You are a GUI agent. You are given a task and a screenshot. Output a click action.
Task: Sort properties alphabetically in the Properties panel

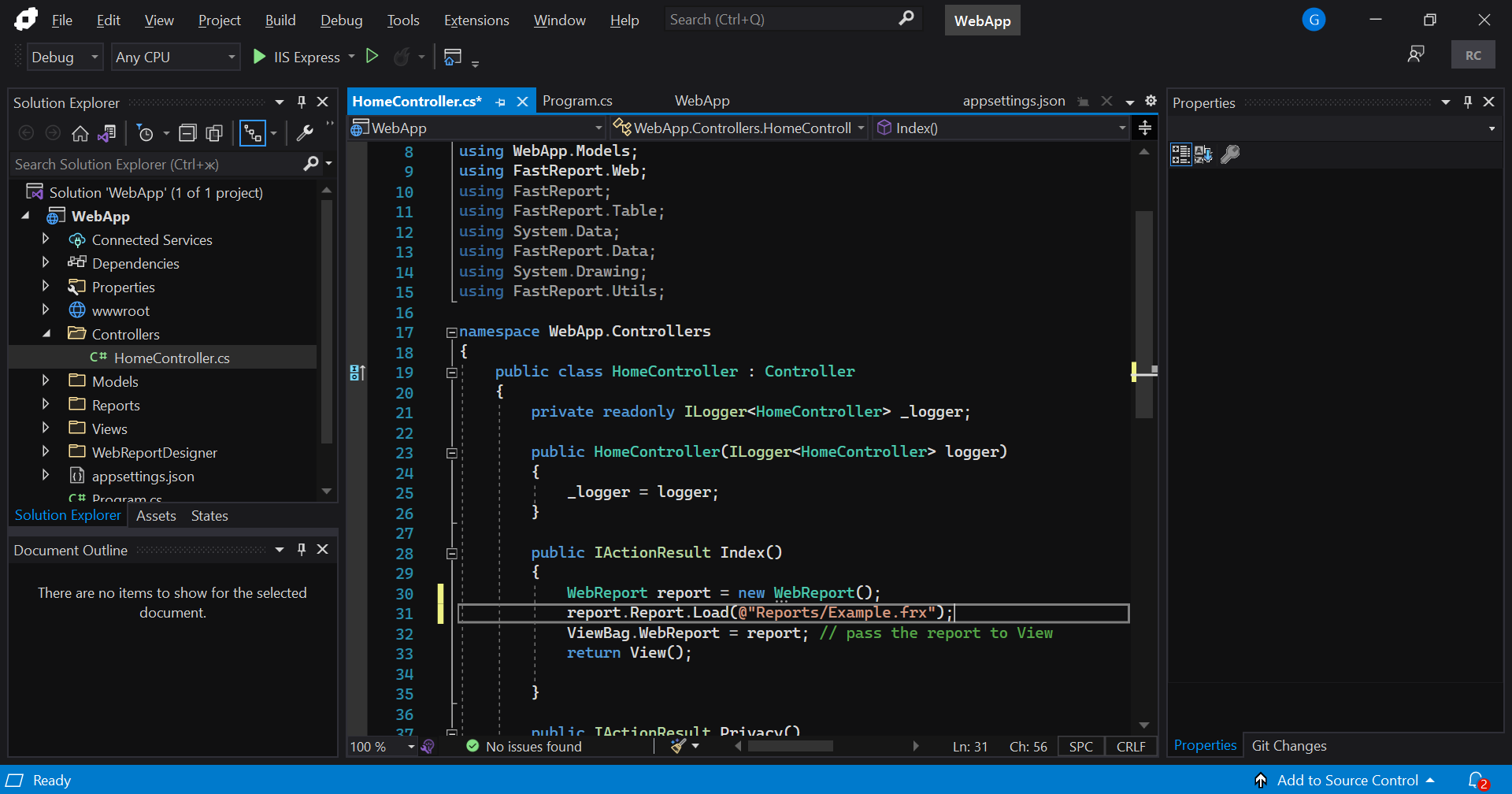click(x=1203, y=154)
